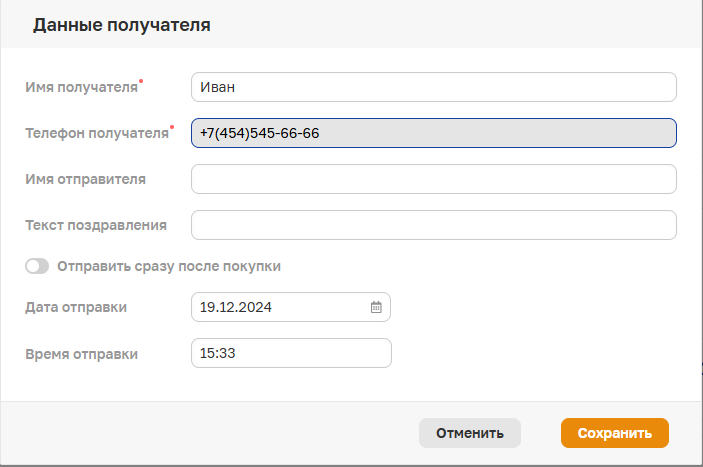This screenshot has height=467, width=703.
Task: Click the "Отменить" button
Action: point(470,433)
